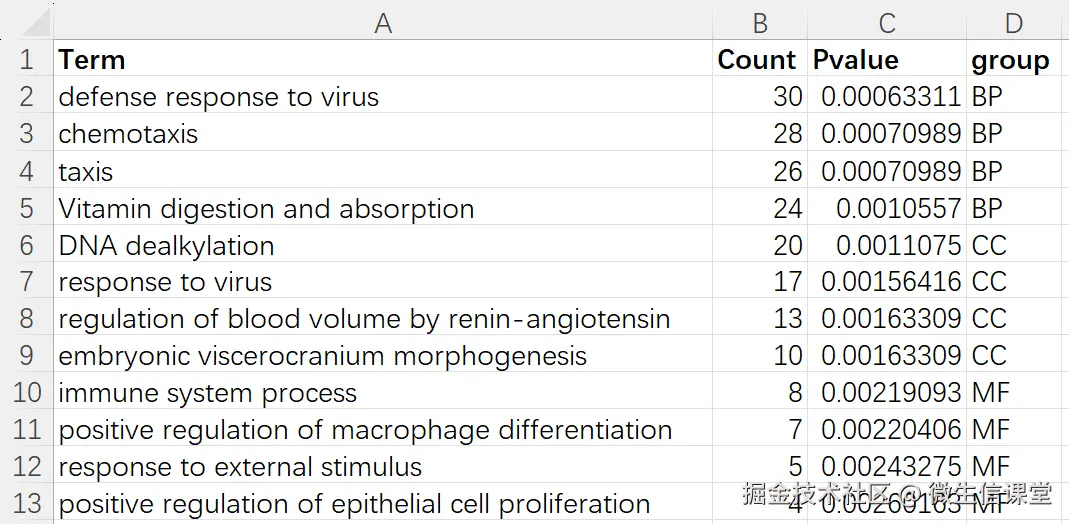Select cell 'Vitamin digestion and absorption'
Viewport: 1069px width, 524px height.
[x=383, y=208]
